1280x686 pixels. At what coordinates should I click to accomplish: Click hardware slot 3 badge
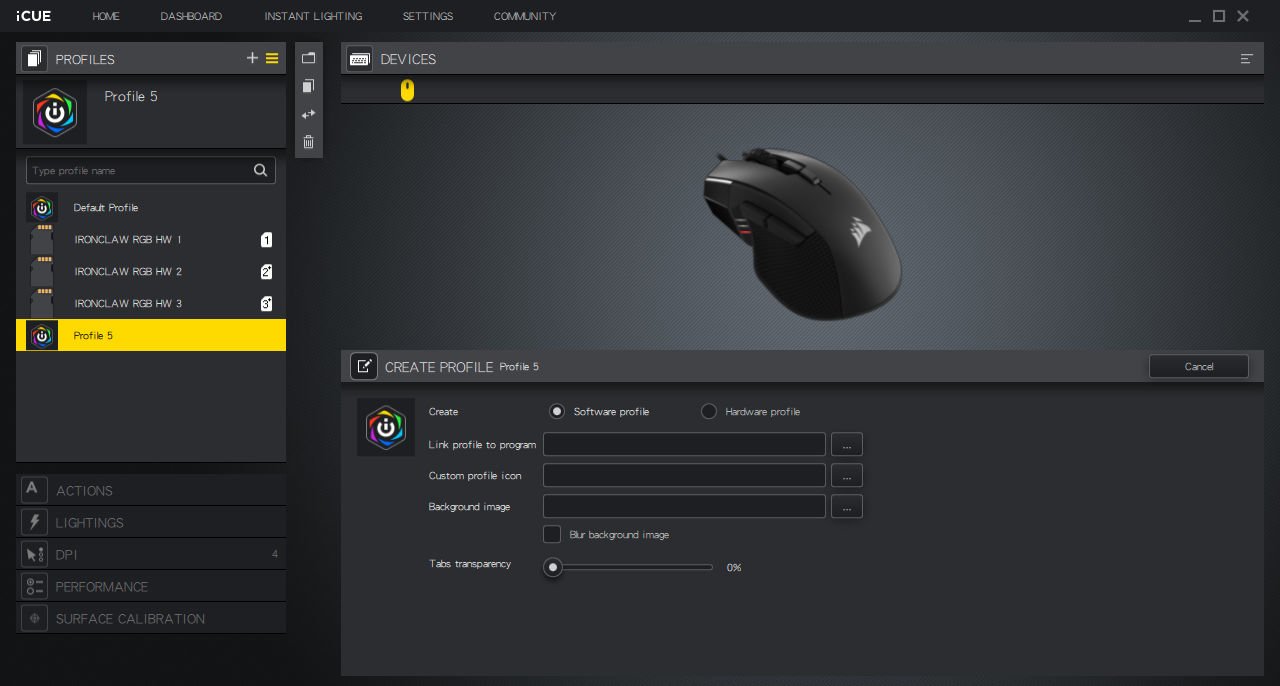(x=266, y=304)
